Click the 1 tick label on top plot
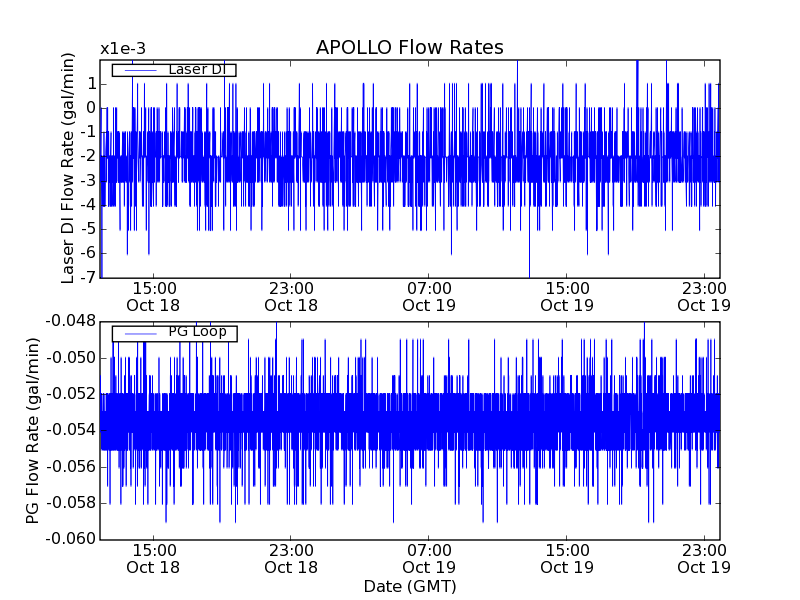Viewport: 800px width, 600px height. (91, 83)
